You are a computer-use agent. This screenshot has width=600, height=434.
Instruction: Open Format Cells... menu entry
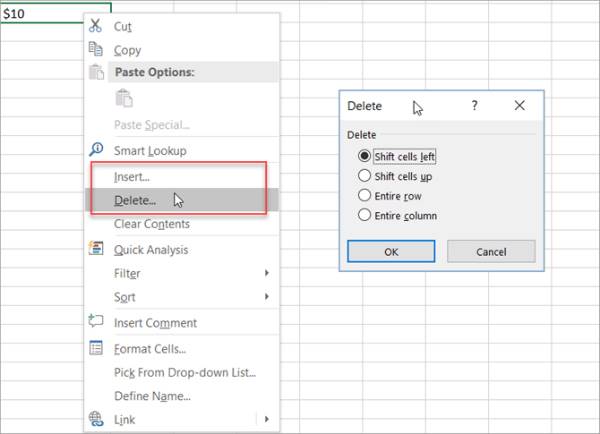[182, 349]
